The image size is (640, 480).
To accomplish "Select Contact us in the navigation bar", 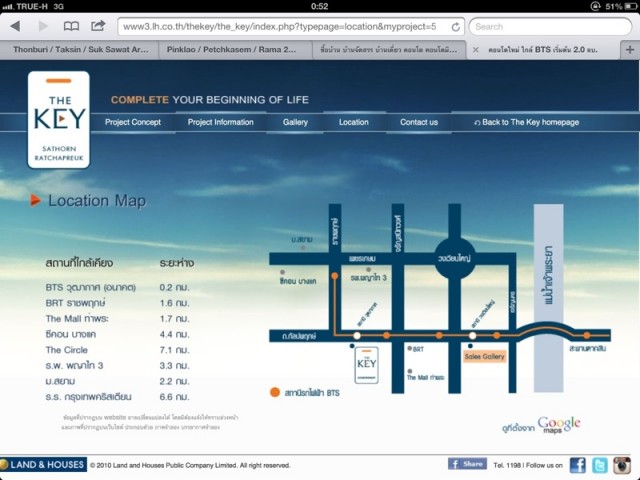I will tap(419, 122).
